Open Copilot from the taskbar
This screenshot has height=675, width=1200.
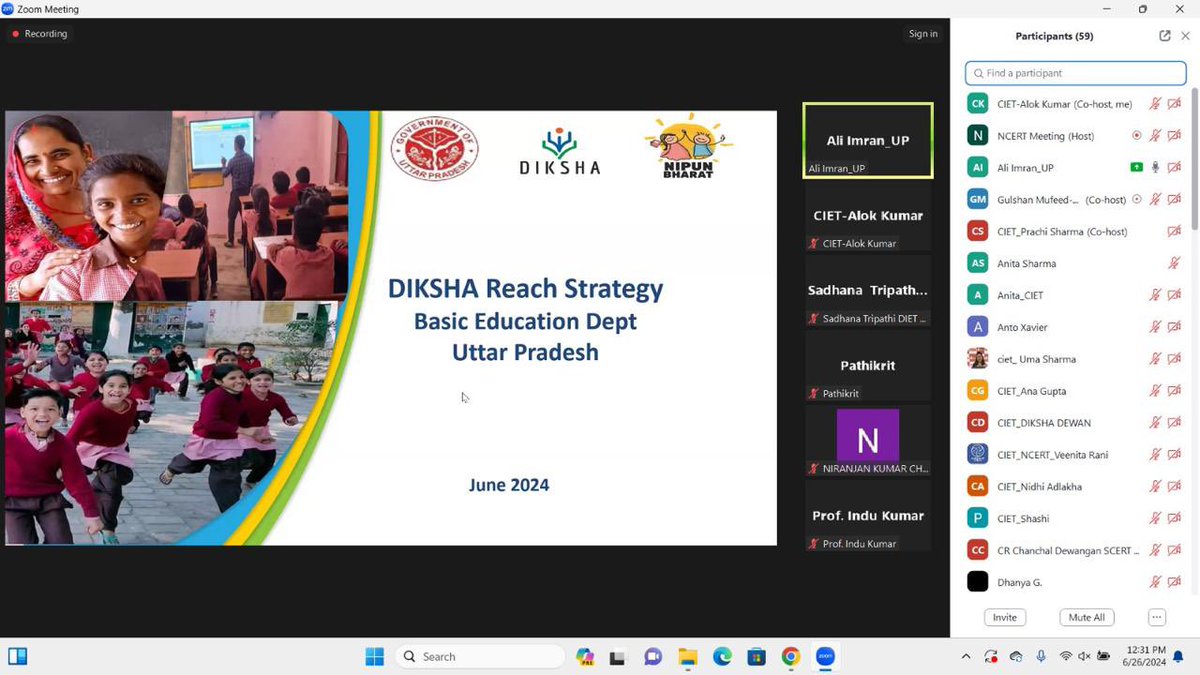[x=586, y=657]
